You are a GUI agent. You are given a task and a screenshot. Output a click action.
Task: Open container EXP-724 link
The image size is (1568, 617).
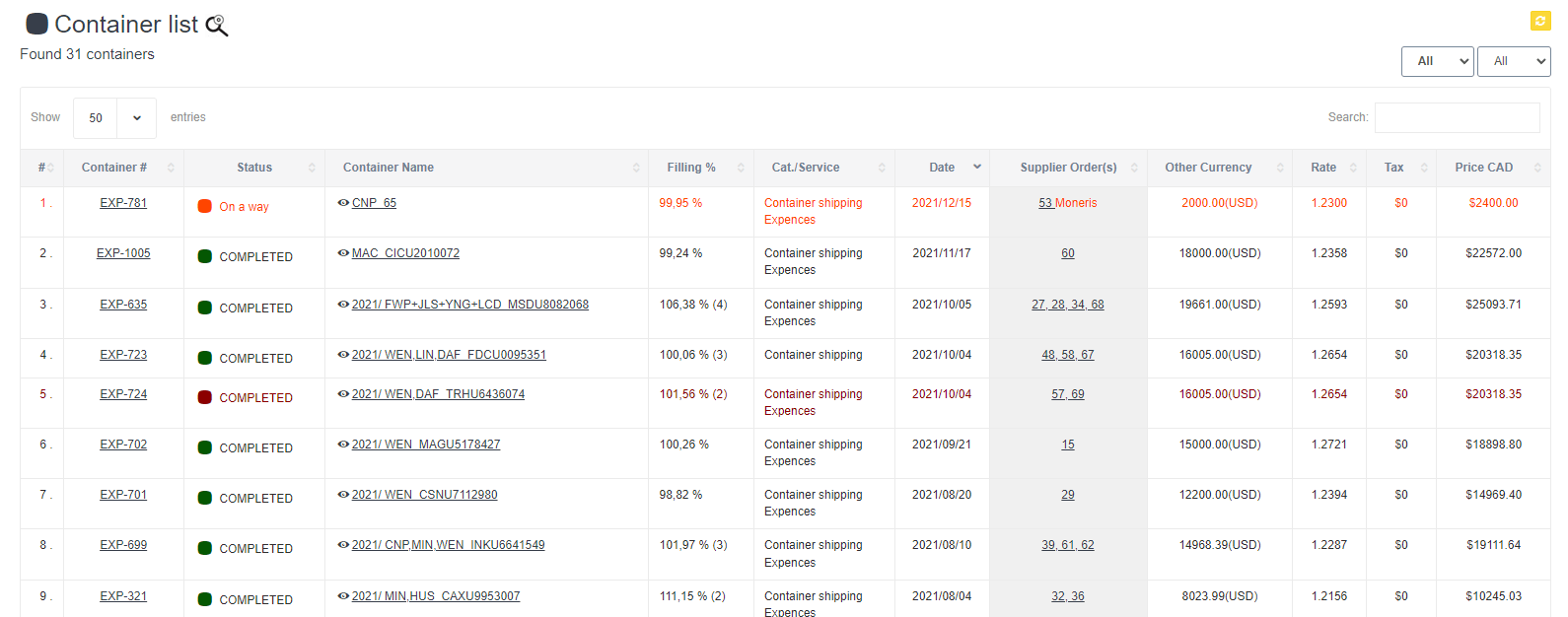coord(123,394)
